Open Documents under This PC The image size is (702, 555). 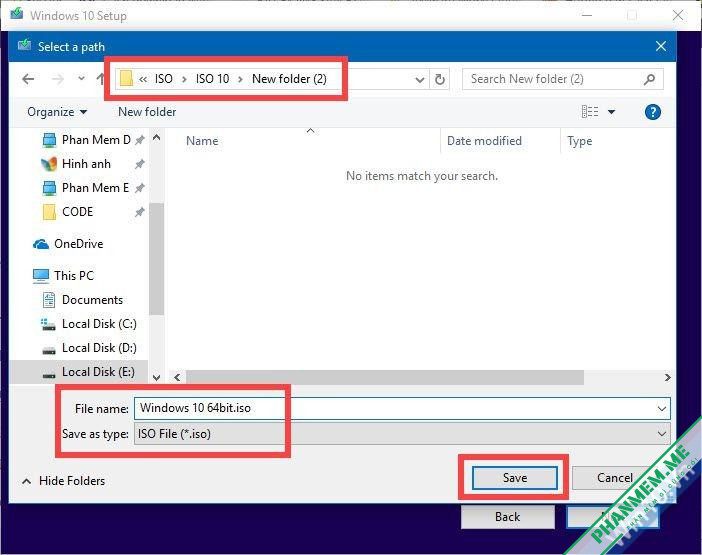[x=82, y=300]
